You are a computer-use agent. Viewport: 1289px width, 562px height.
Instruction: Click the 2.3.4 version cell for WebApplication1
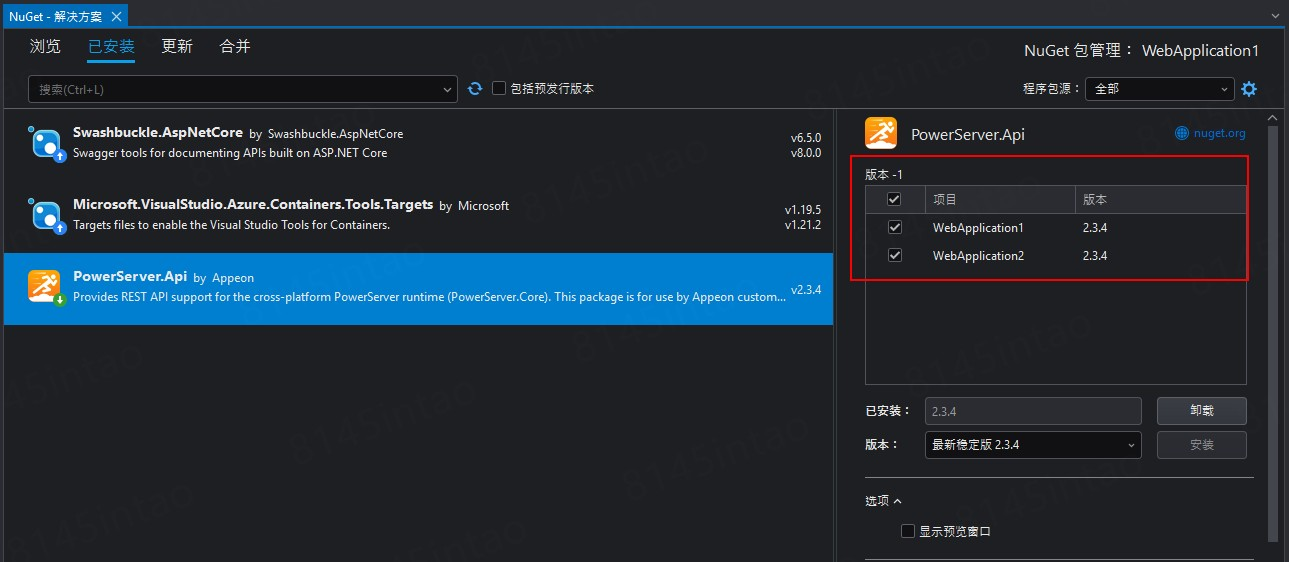pyautogui.click(x=1095, y=228)
